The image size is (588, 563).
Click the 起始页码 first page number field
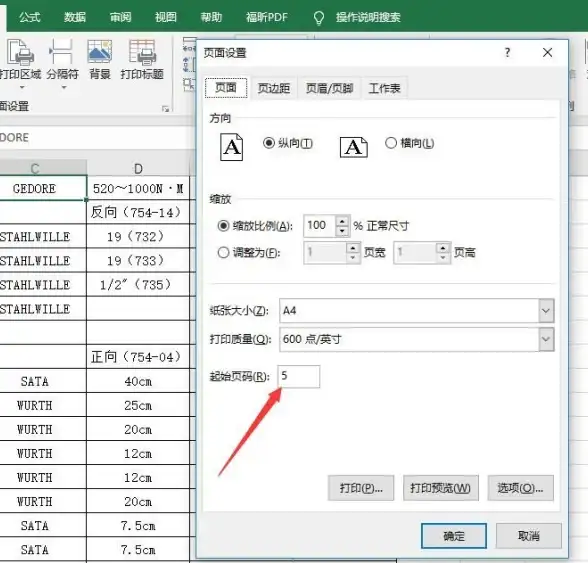pyautogui.click(x=299, y=376)
